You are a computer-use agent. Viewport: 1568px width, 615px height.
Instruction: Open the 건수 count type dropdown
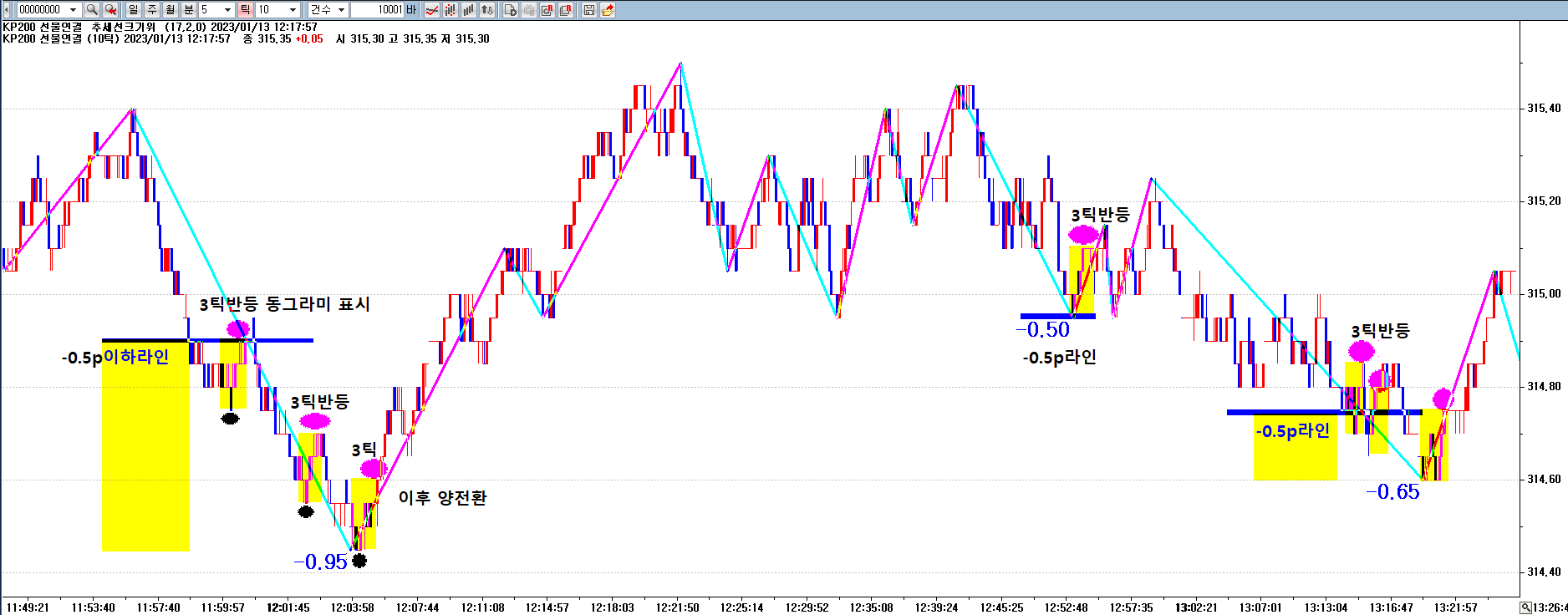(341, 10)
